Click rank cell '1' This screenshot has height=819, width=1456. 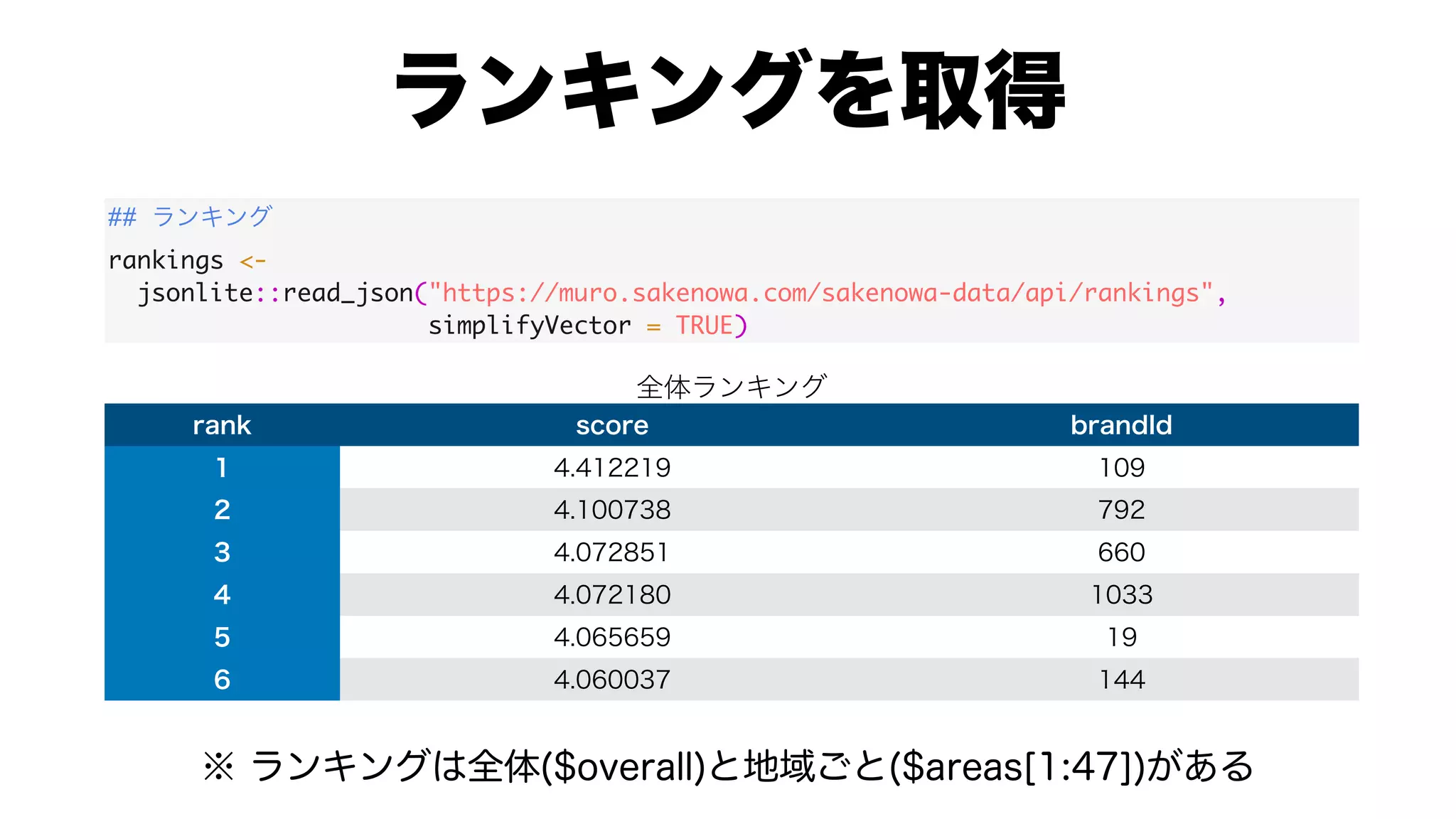pos(222,467)
